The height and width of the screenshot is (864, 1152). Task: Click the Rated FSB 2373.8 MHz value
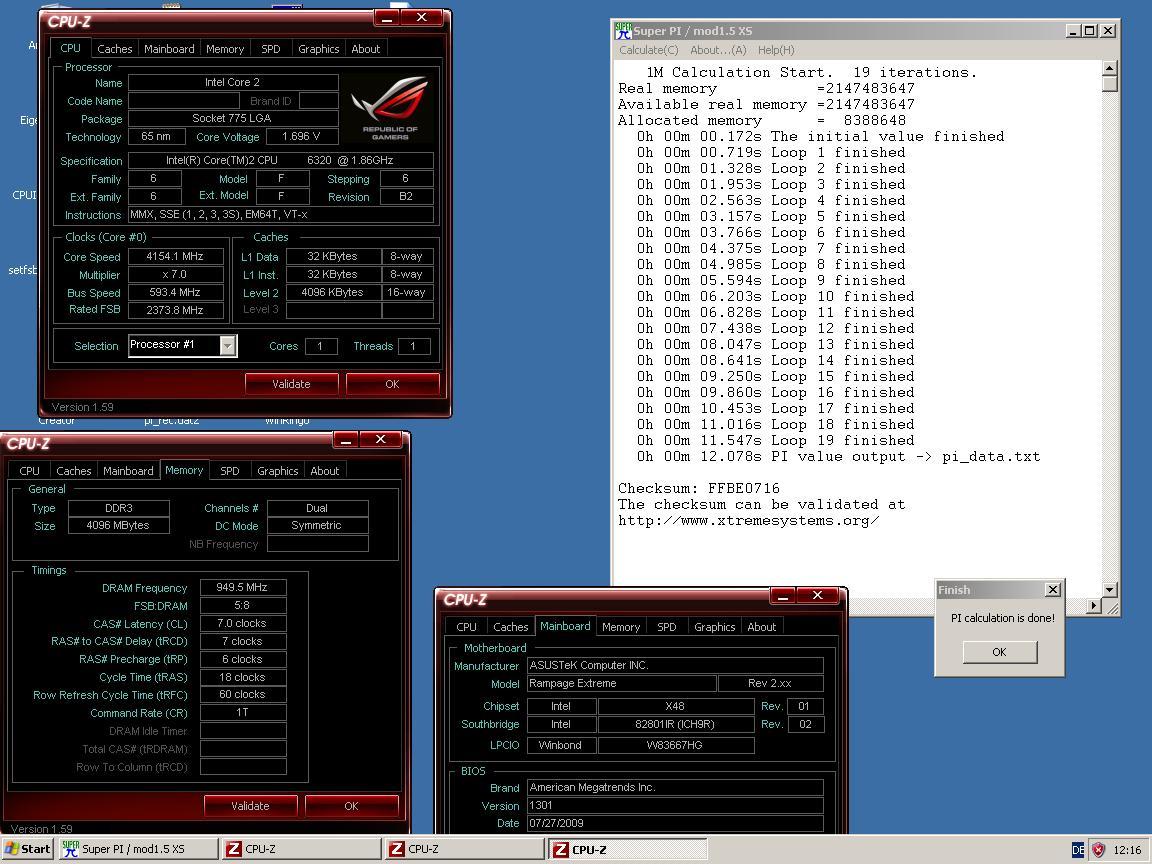(175, 310)
